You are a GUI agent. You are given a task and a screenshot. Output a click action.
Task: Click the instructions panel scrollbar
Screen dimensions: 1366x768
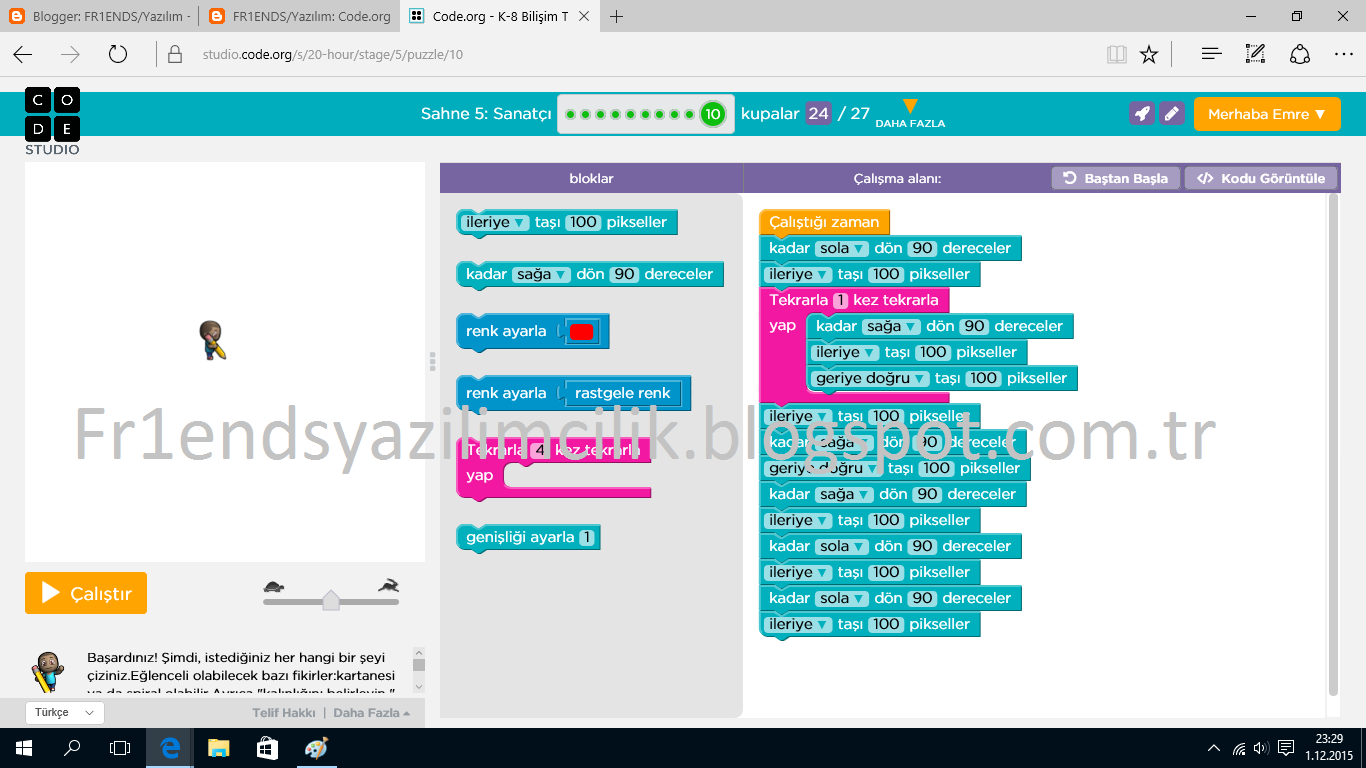(x=419, y=670)
